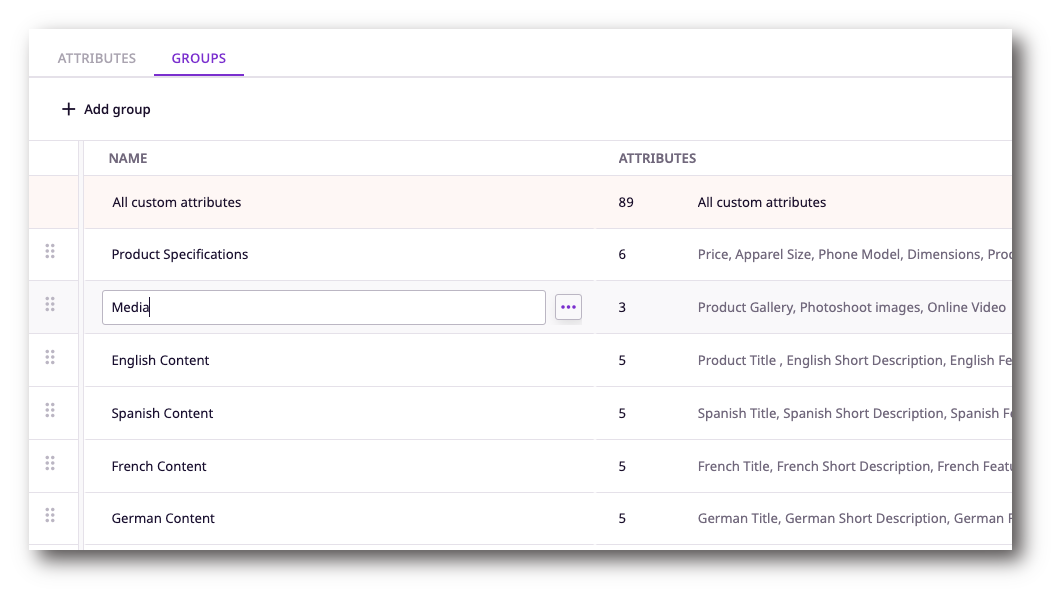This screenshot has width=1061, height=599.
Task: Select the drag handle for English Content
Action: 50,359
